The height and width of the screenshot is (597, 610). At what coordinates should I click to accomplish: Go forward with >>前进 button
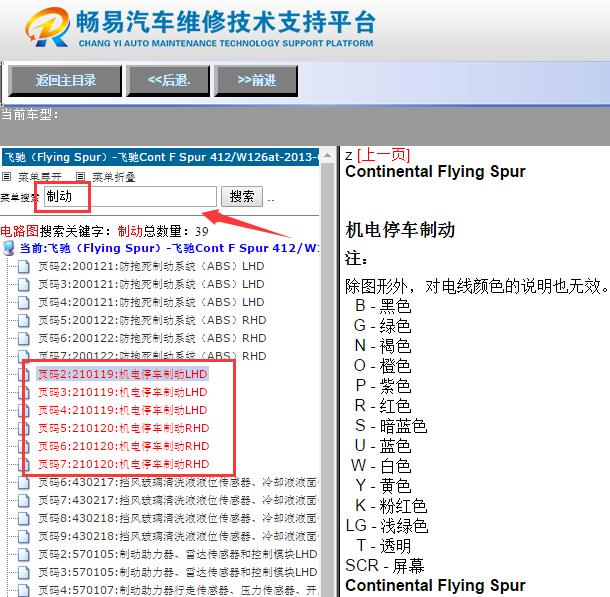click(256, 81)
